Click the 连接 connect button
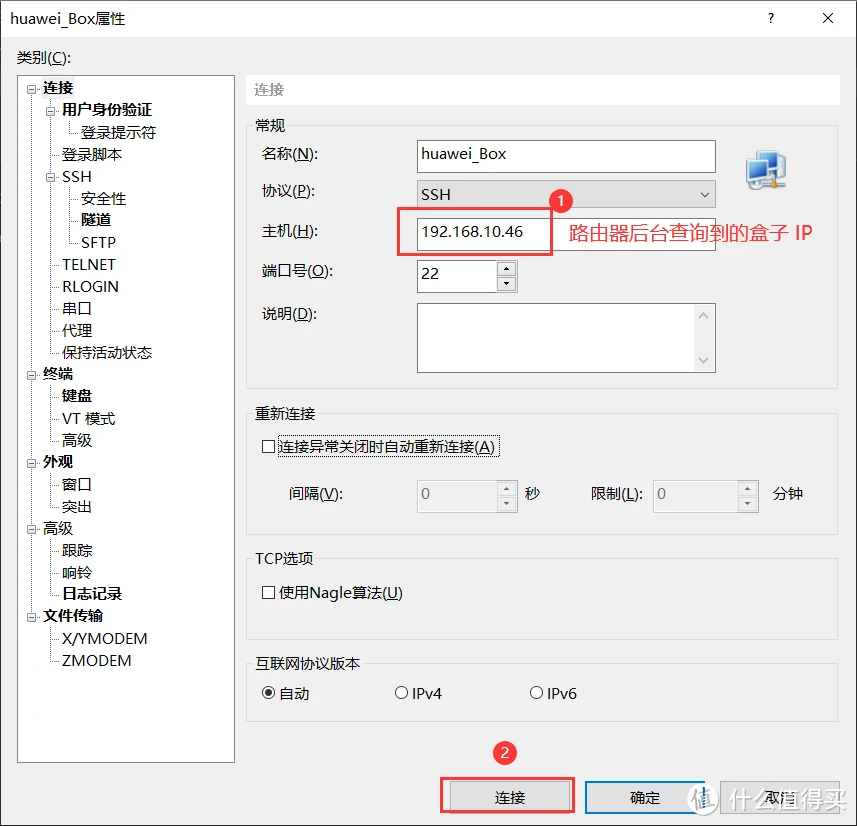857x826 pixels. [509, 798]
